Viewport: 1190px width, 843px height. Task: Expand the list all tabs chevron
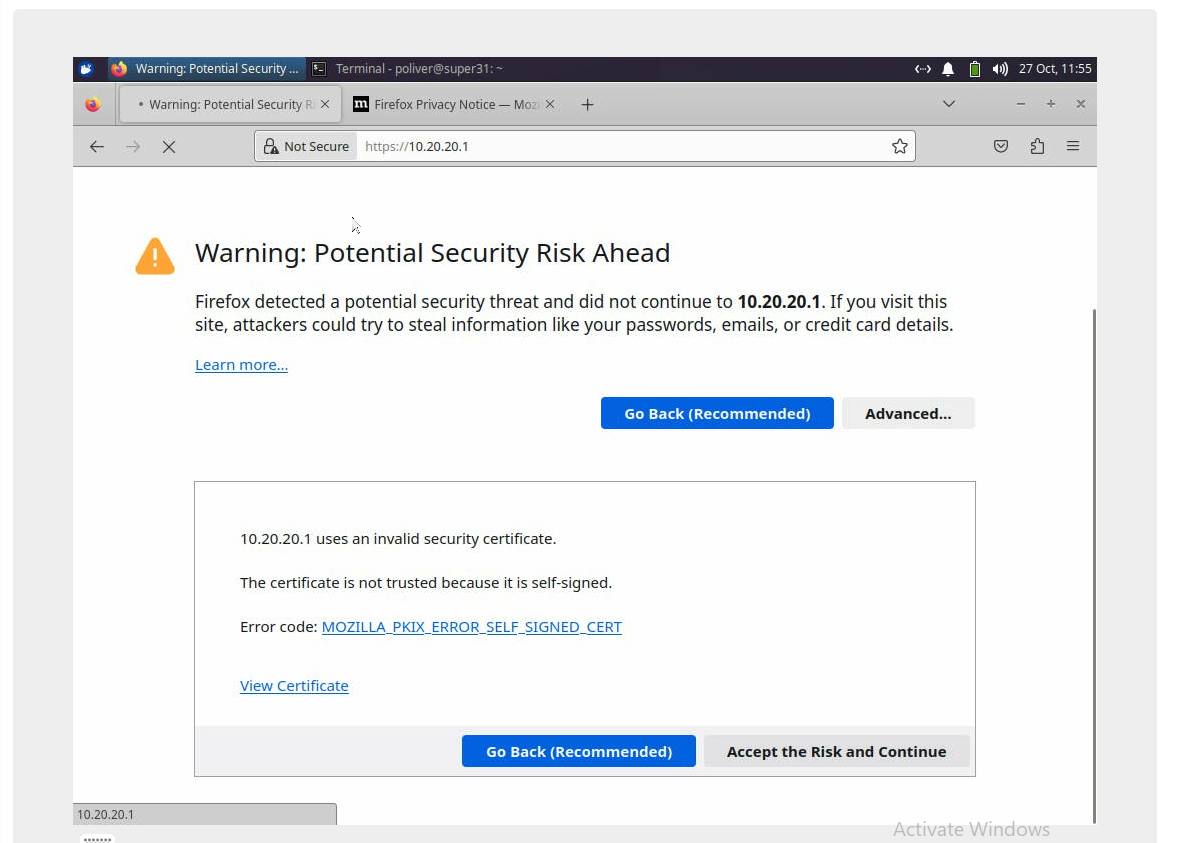click(x=949, y=104)
